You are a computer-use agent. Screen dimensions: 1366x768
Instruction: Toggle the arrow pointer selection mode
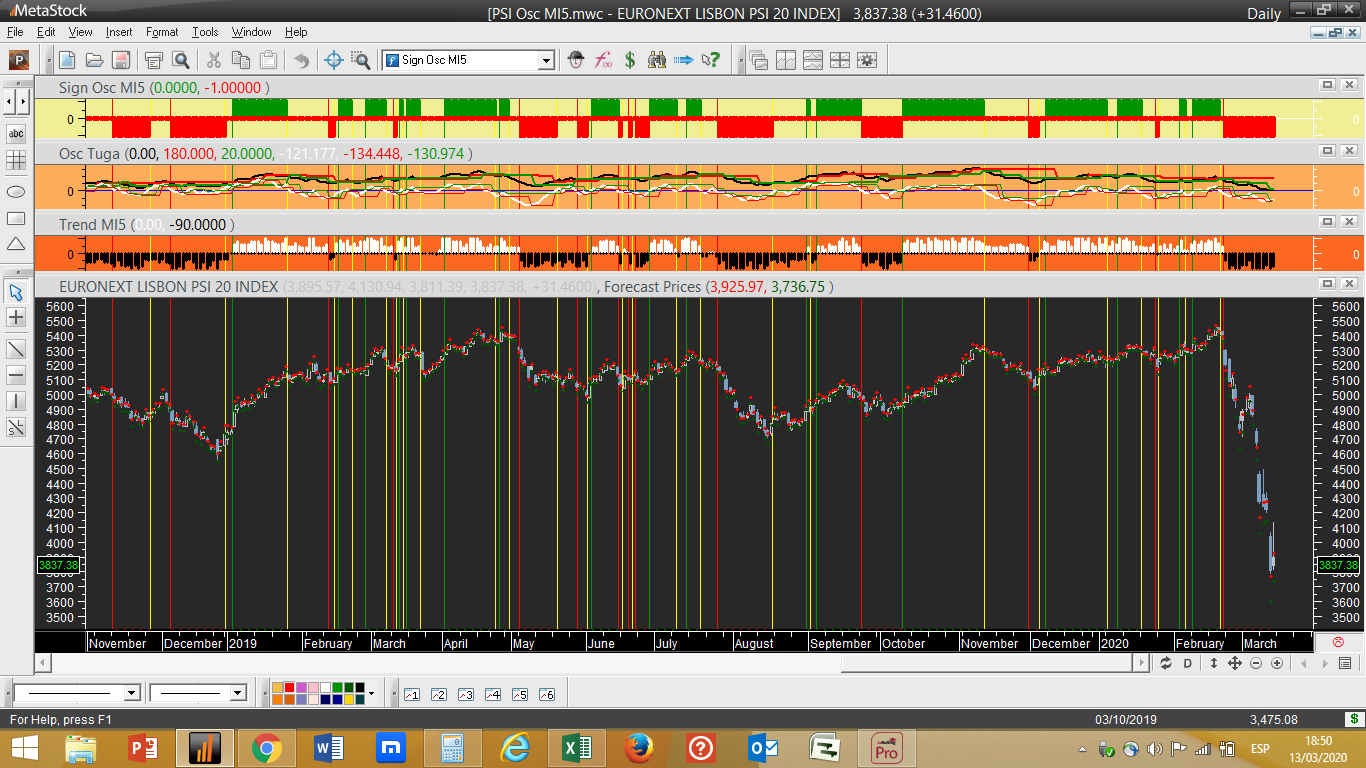[16, 292]
